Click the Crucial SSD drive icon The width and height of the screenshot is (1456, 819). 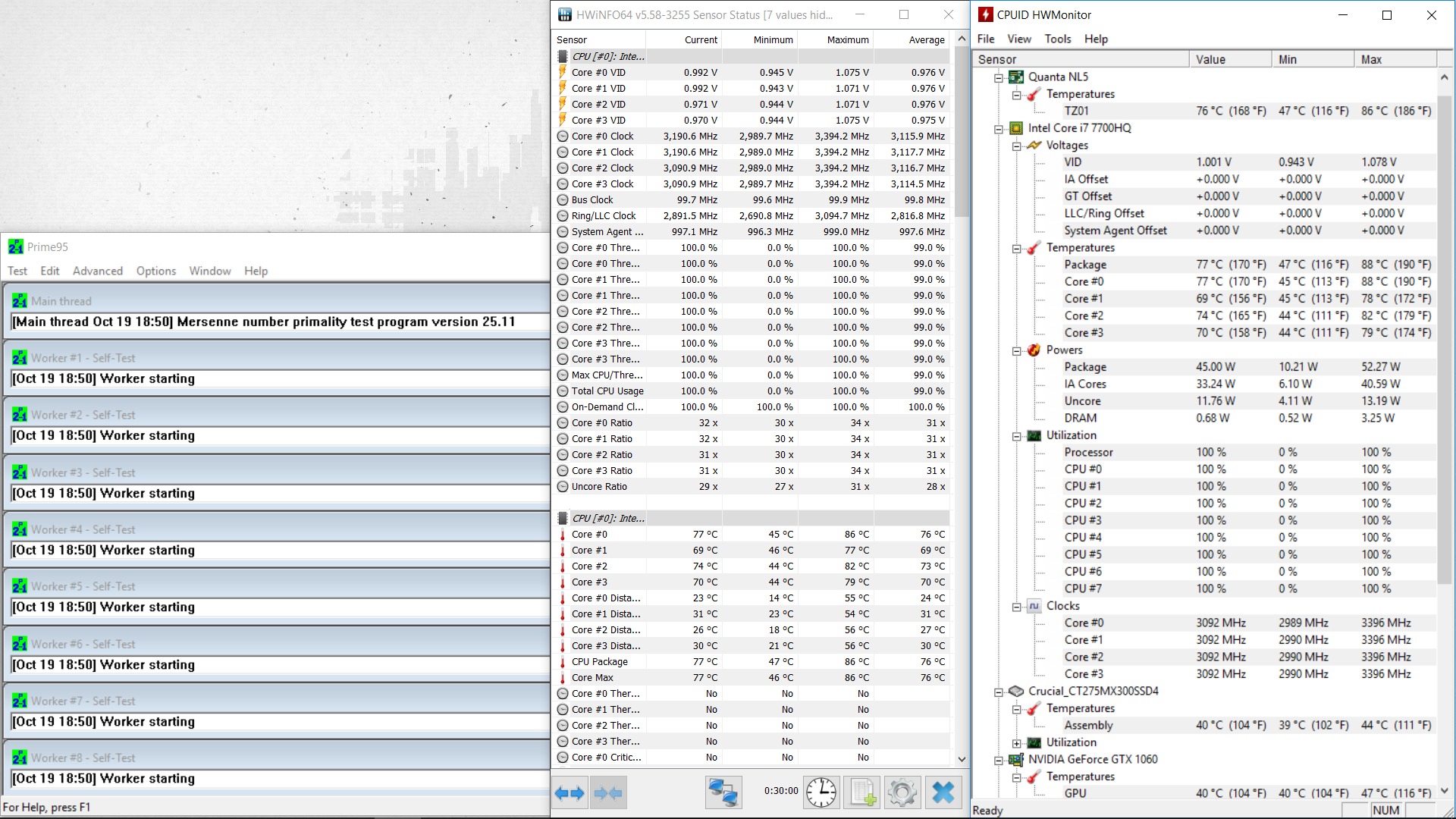[x=1016, y=692]
